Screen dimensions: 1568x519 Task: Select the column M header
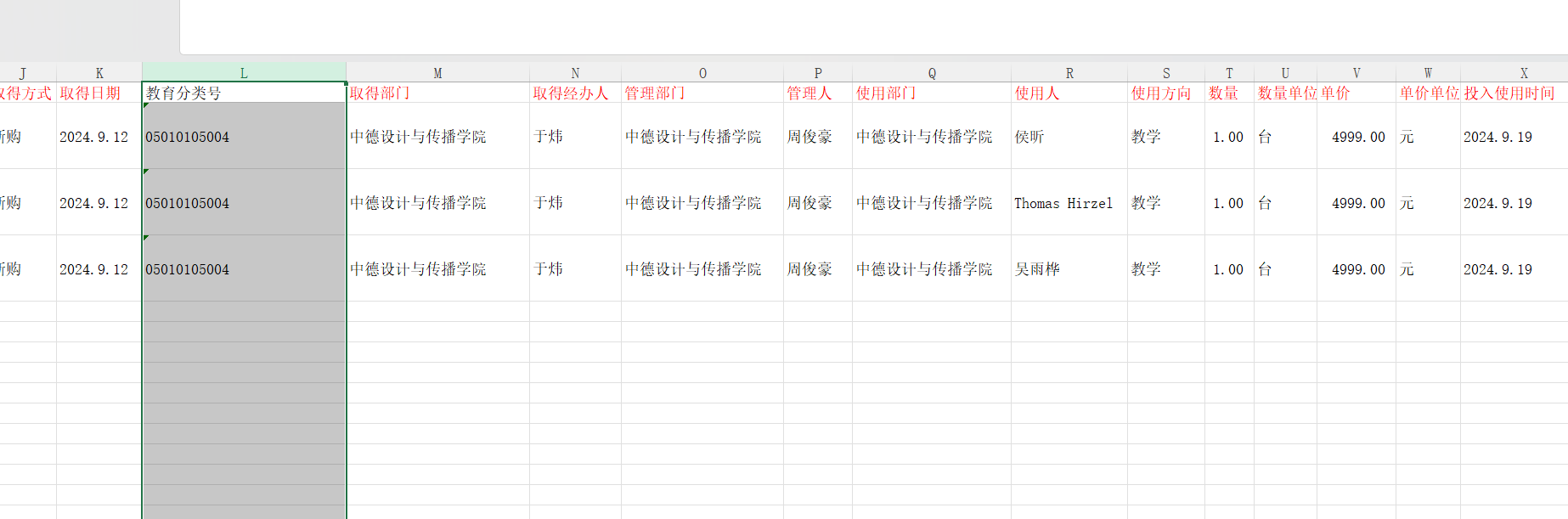point(437,73)
